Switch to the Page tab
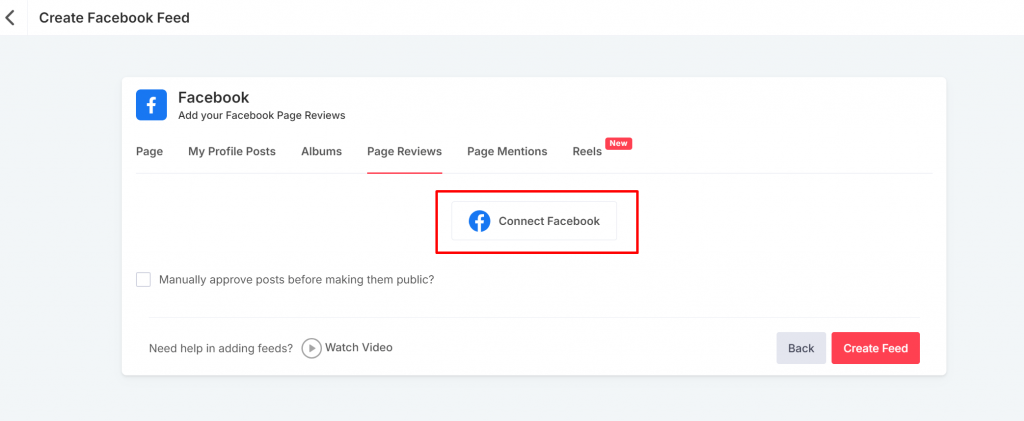The image size is (1024, 421). (149, 152)
